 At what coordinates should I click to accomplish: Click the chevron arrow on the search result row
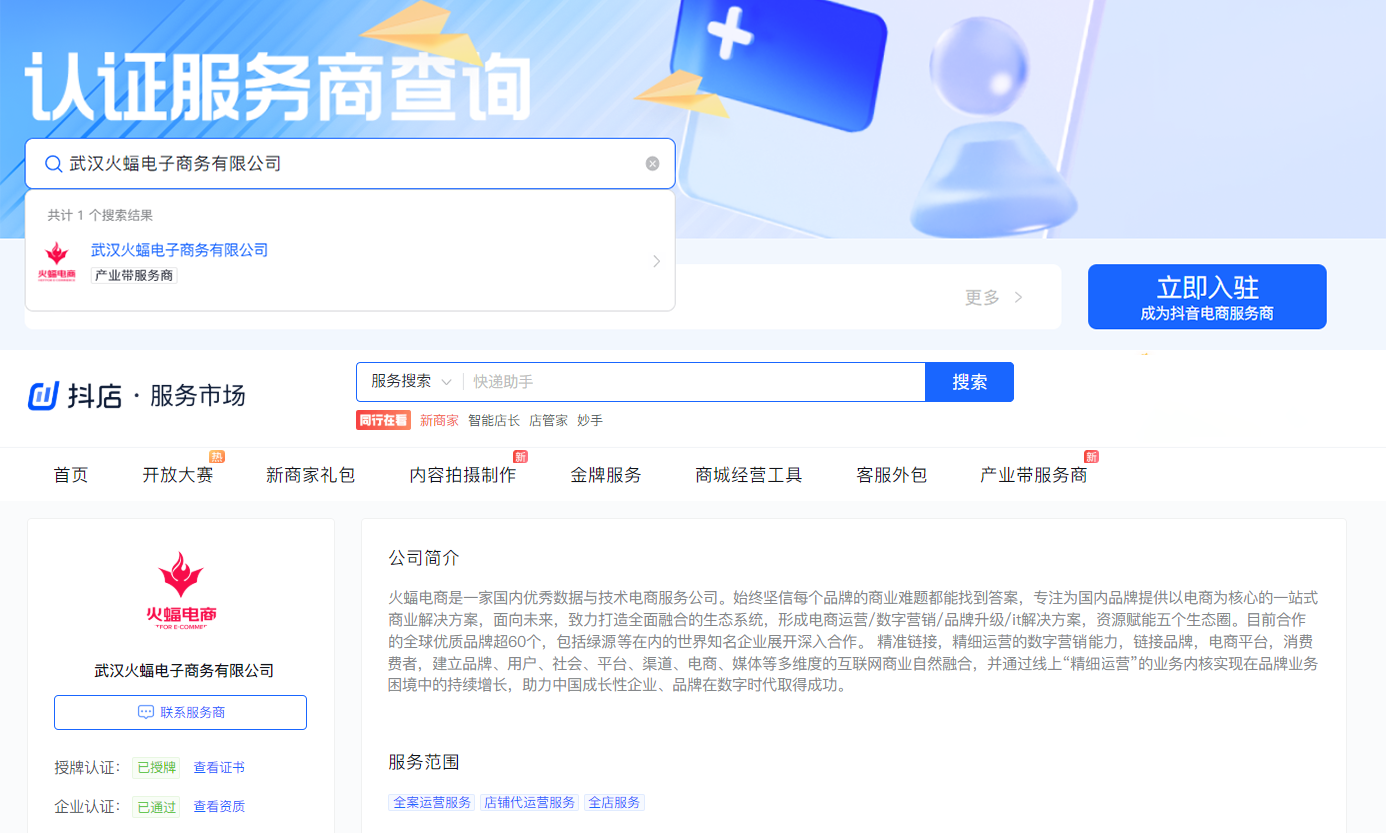[657, 261]
